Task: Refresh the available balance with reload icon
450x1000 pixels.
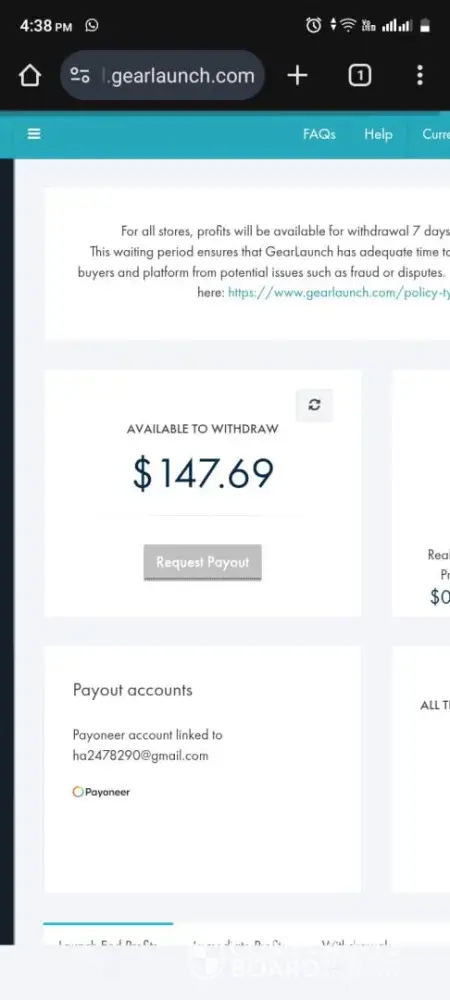Action: [x=314, y=405]
